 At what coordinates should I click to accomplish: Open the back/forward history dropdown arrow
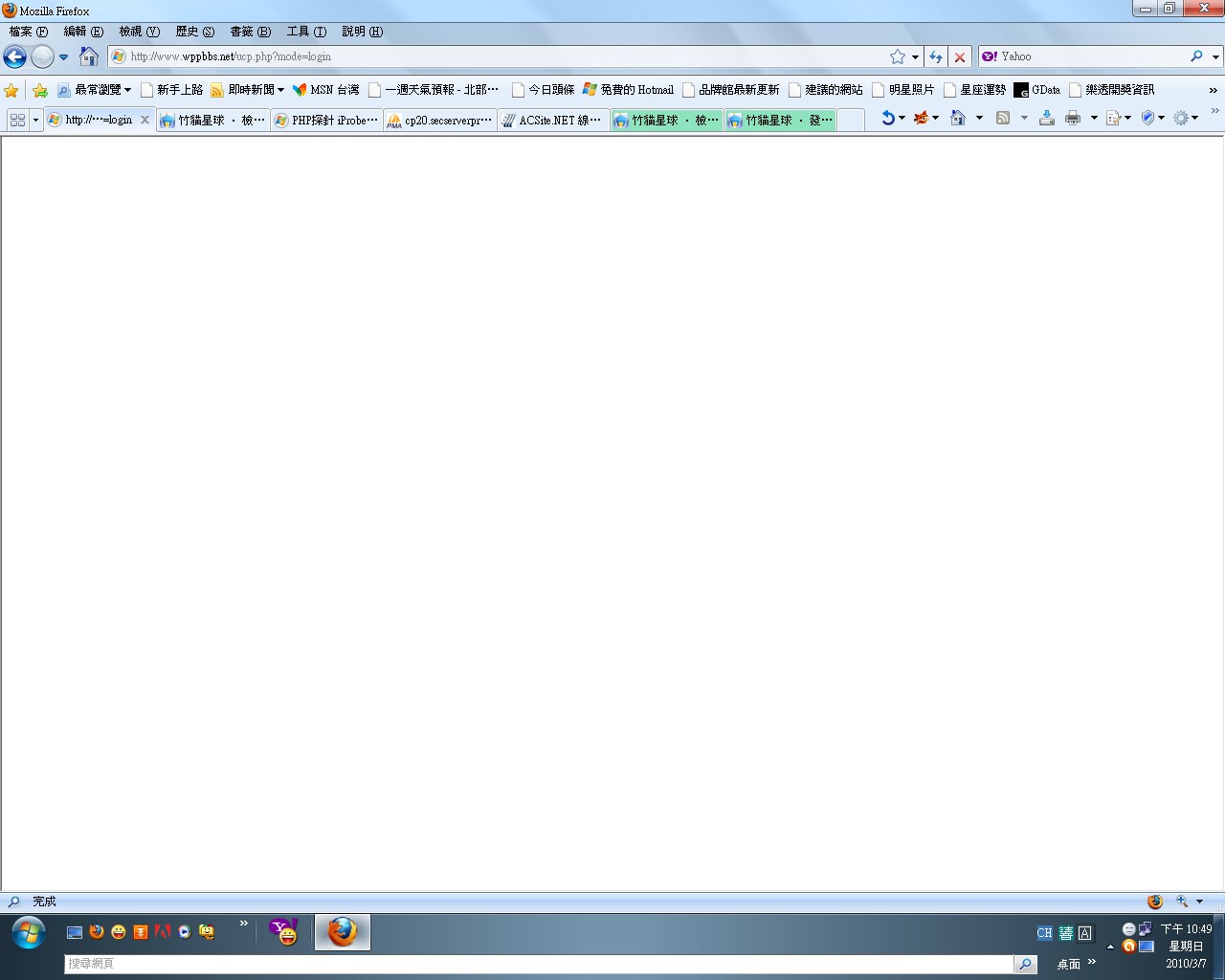(64, 57)
